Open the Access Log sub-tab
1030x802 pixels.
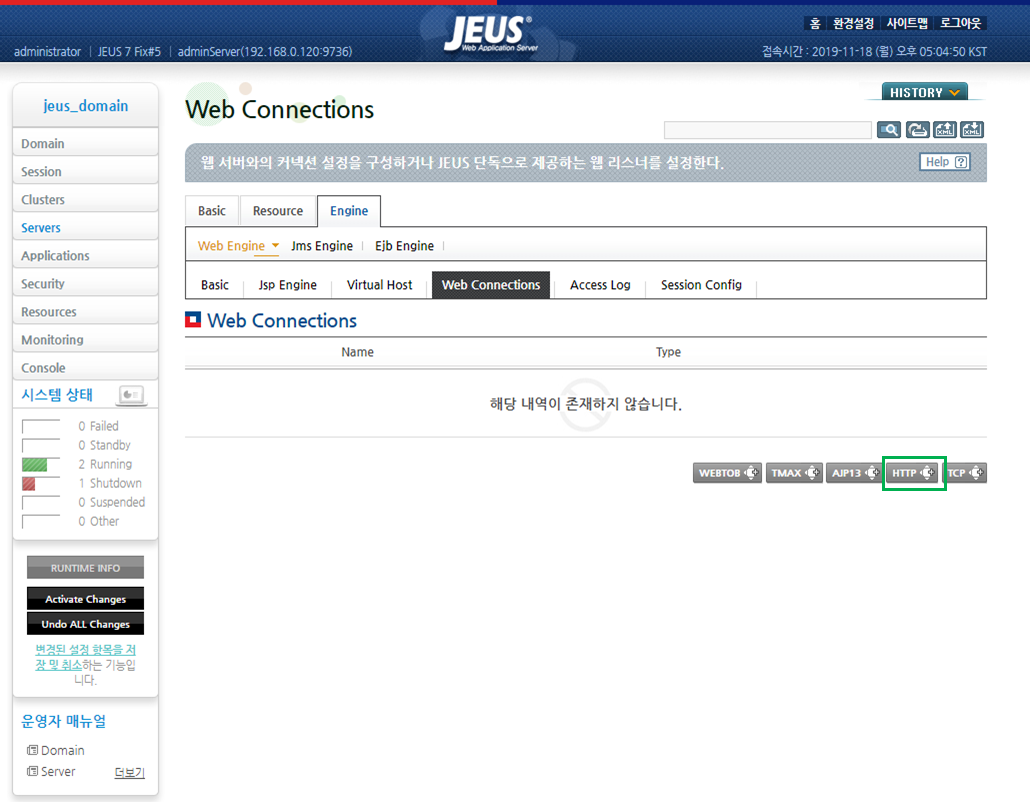pyautogui.click(x=600, y=285)
